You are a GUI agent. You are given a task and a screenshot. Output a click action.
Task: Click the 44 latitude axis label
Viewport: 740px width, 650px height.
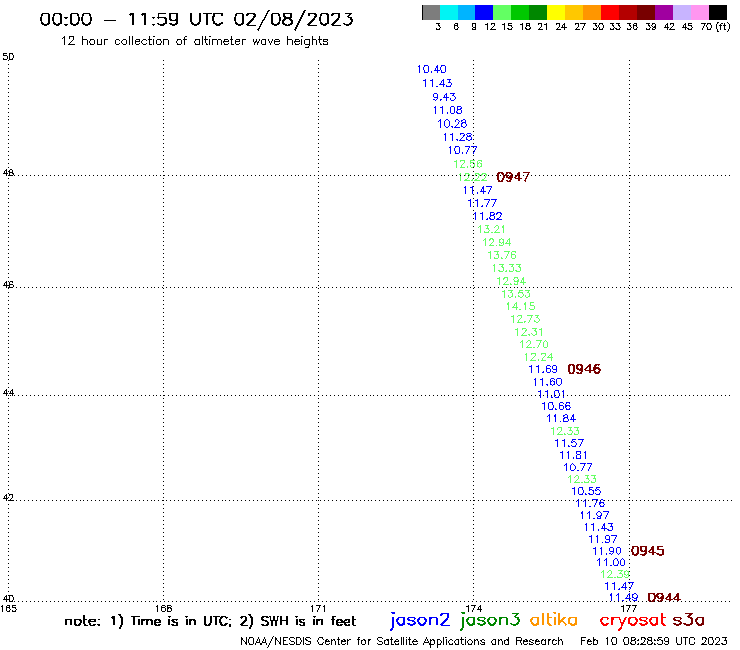8,393
